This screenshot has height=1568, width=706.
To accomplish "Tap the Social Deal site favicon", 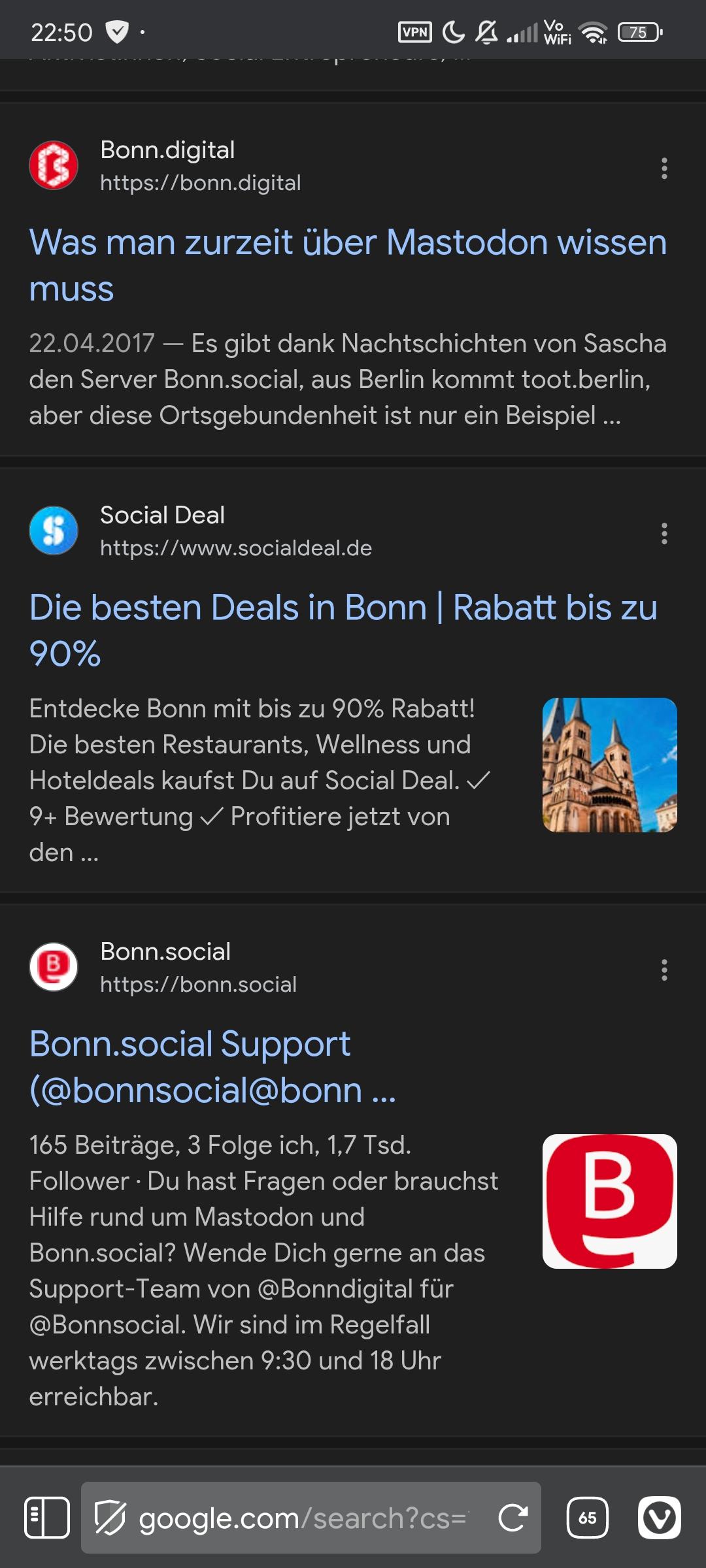I will pos(54,531).
